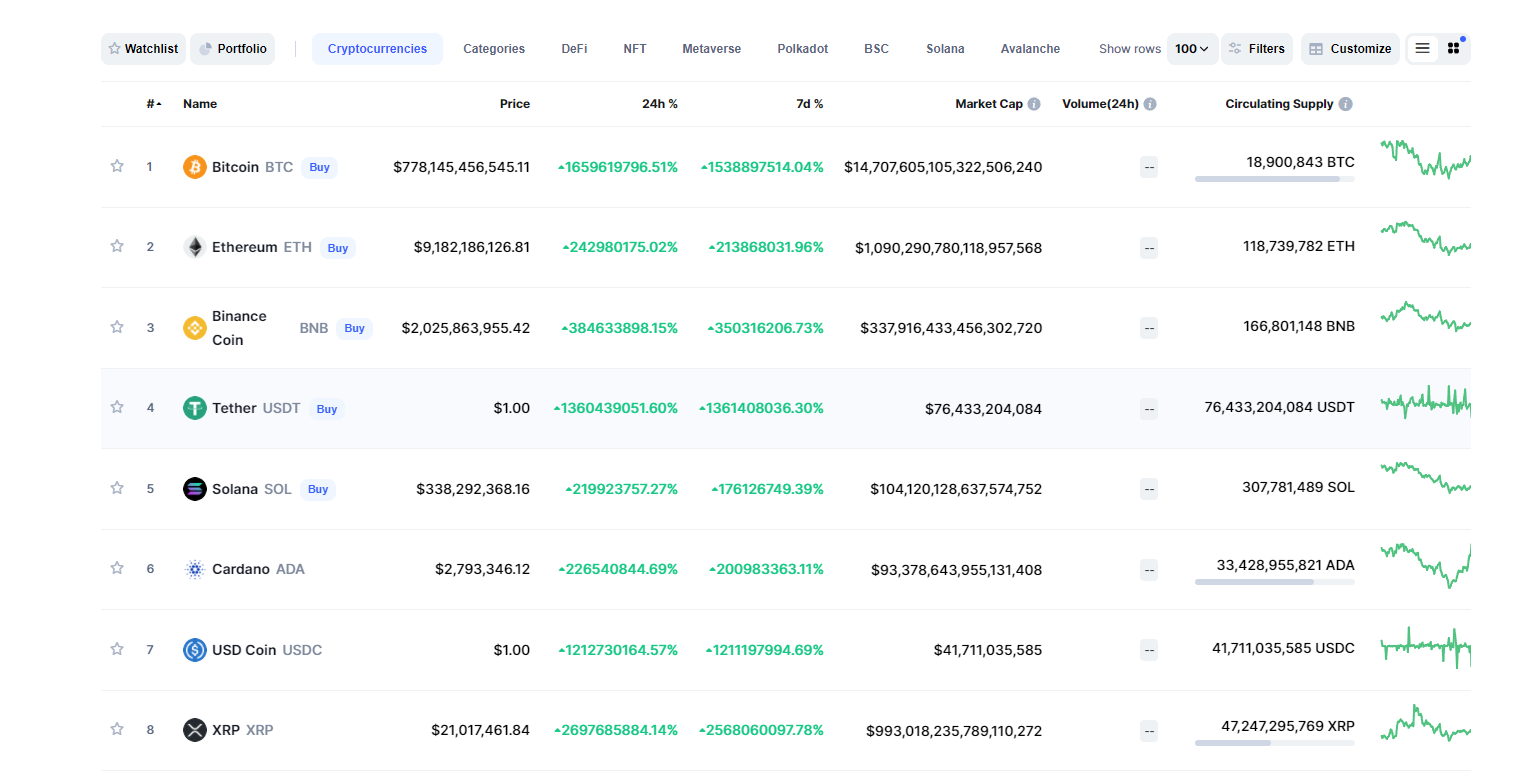The width and height of the screenshot is (1533, 776).
Task: Click the info icon next to Market Cap
Action: pyautogui.click(x=1033, y=103)
